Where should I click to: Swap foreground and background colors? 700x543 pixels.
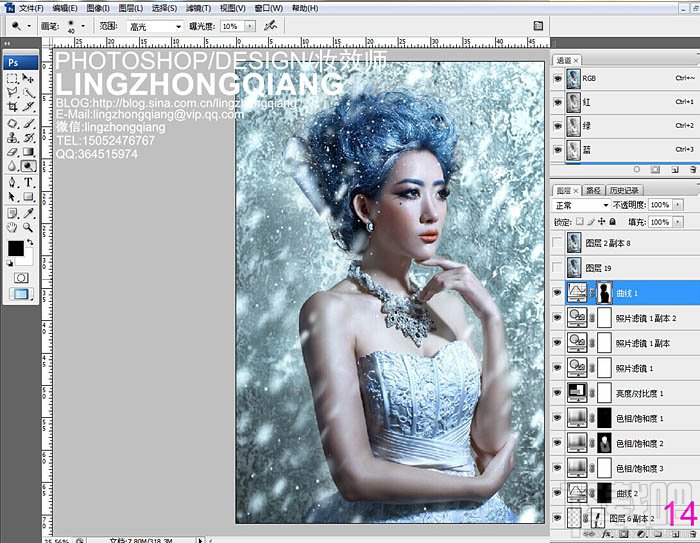[30, 242]
